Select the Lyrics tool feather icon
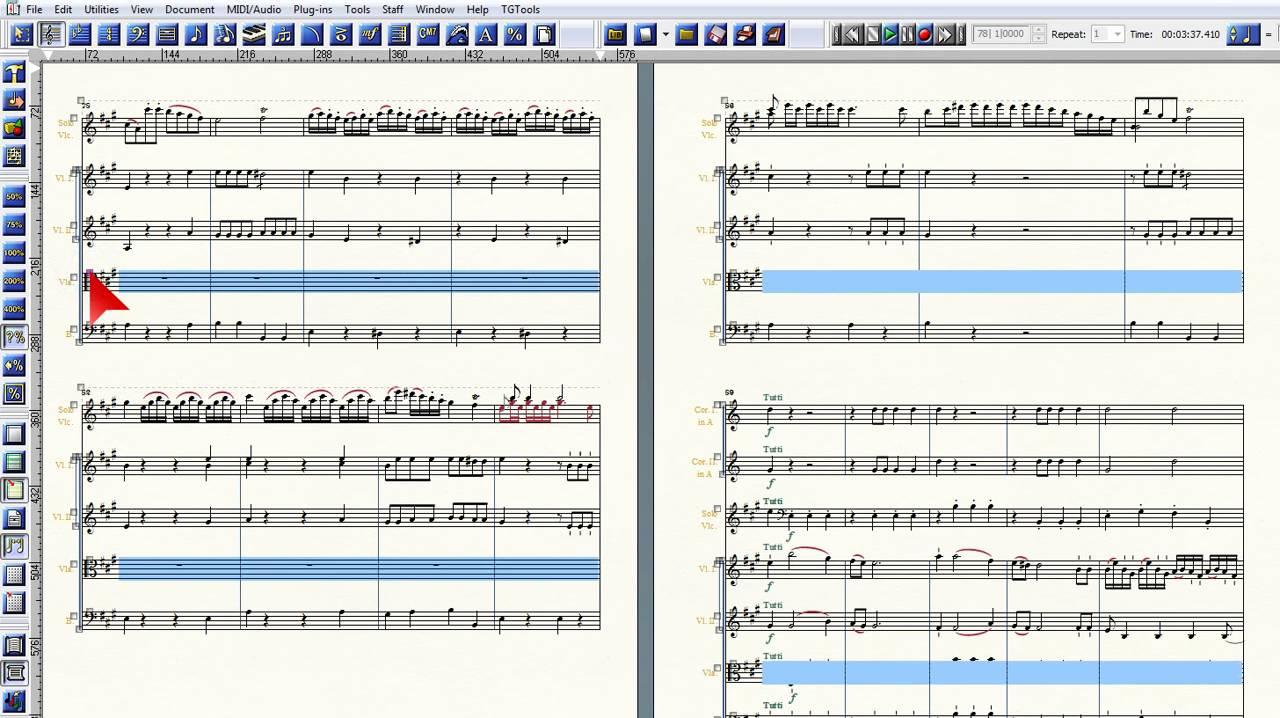The width and height of the screenshot is (1280, 718). pos(457,35)
